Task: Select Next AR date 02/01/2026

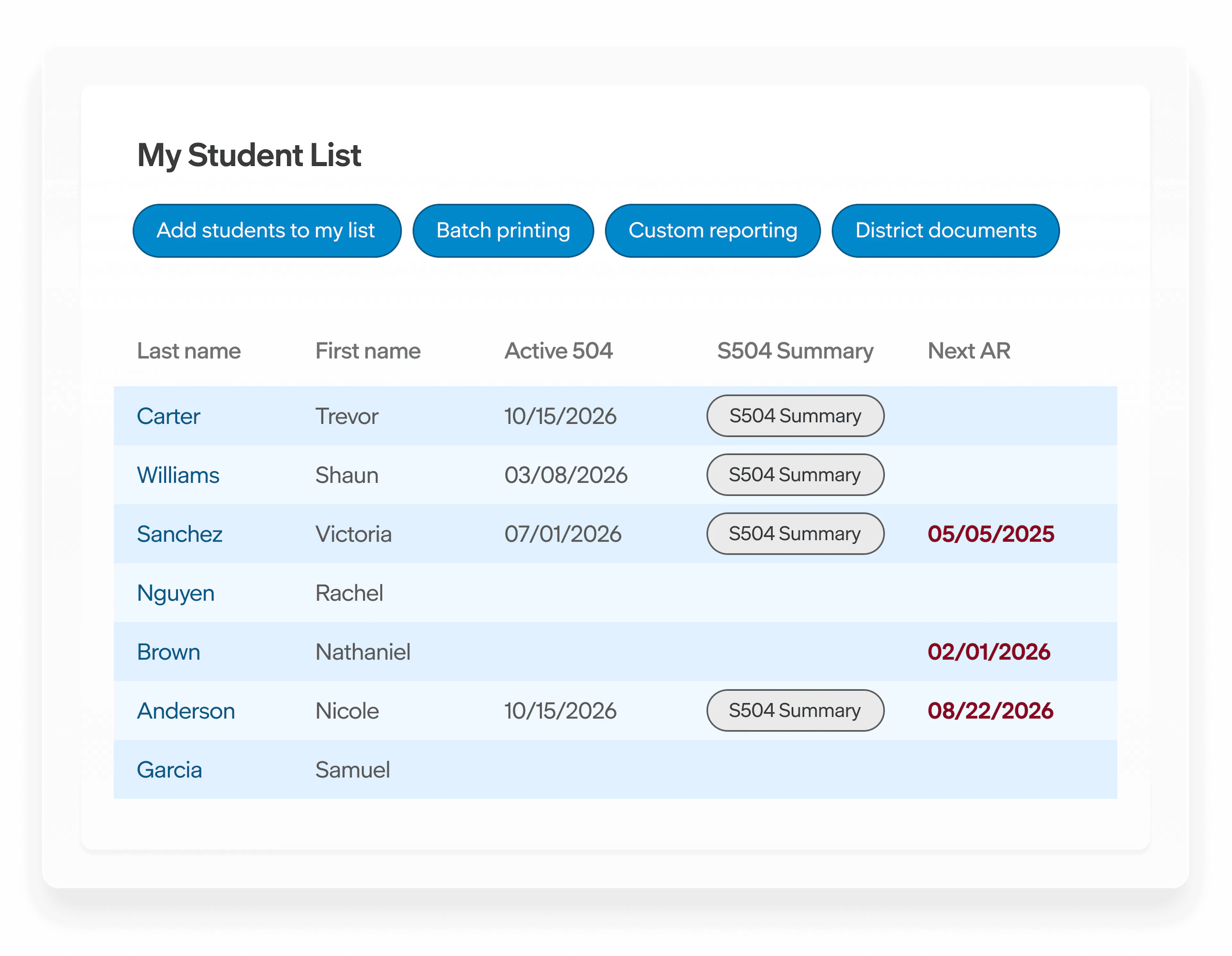Action: (989, 652)
